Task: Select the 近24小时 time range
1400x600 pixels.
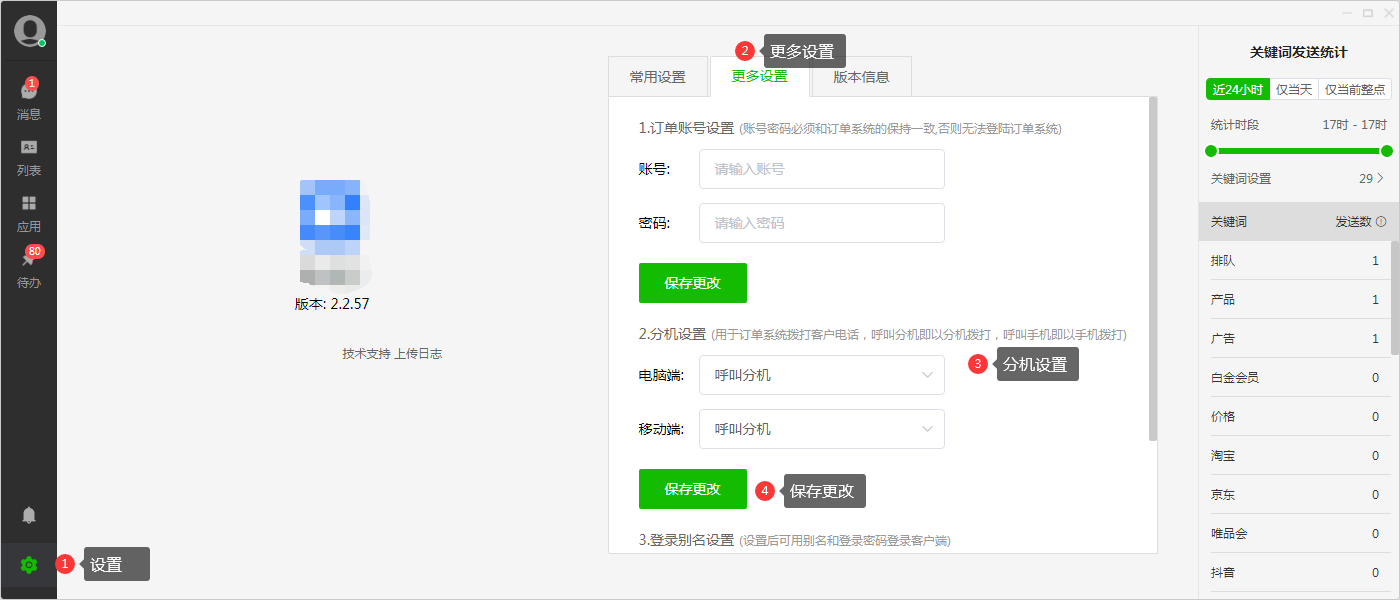Action: pyautogui.click(x=1237, y=89)
